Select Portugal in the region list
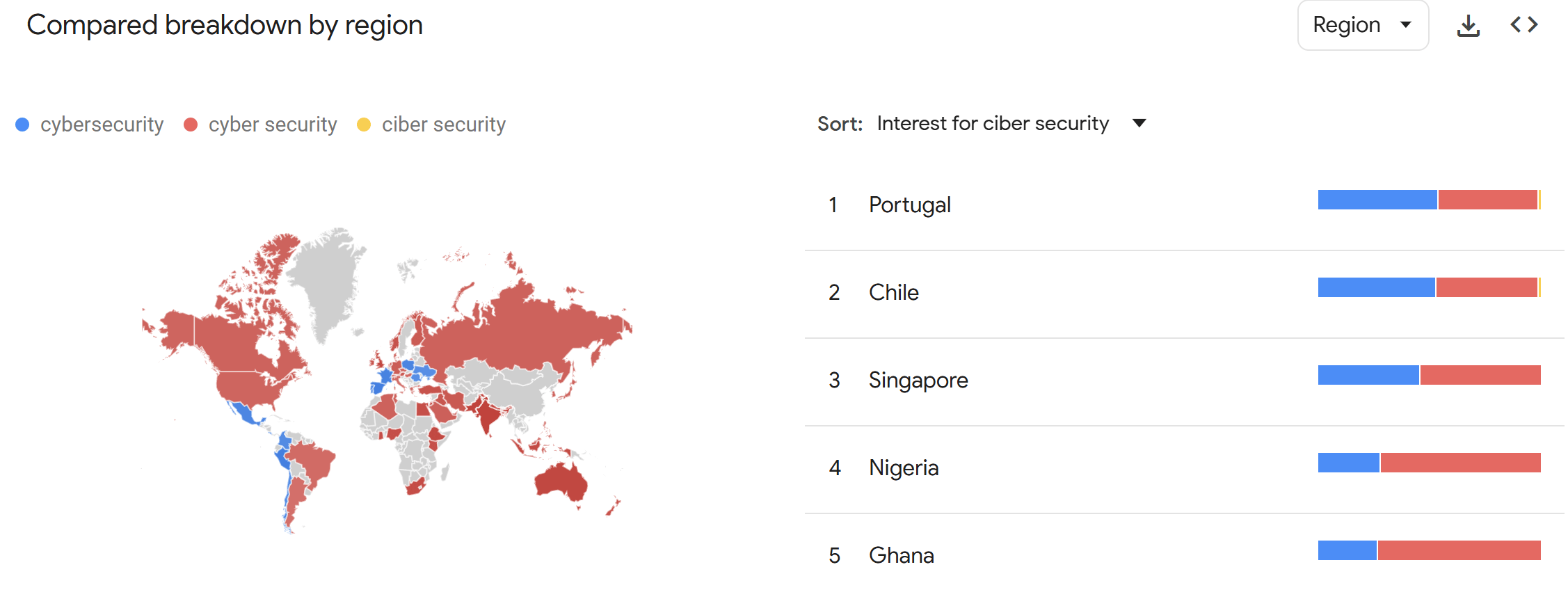1568x615 pixels. coord(909,205)
